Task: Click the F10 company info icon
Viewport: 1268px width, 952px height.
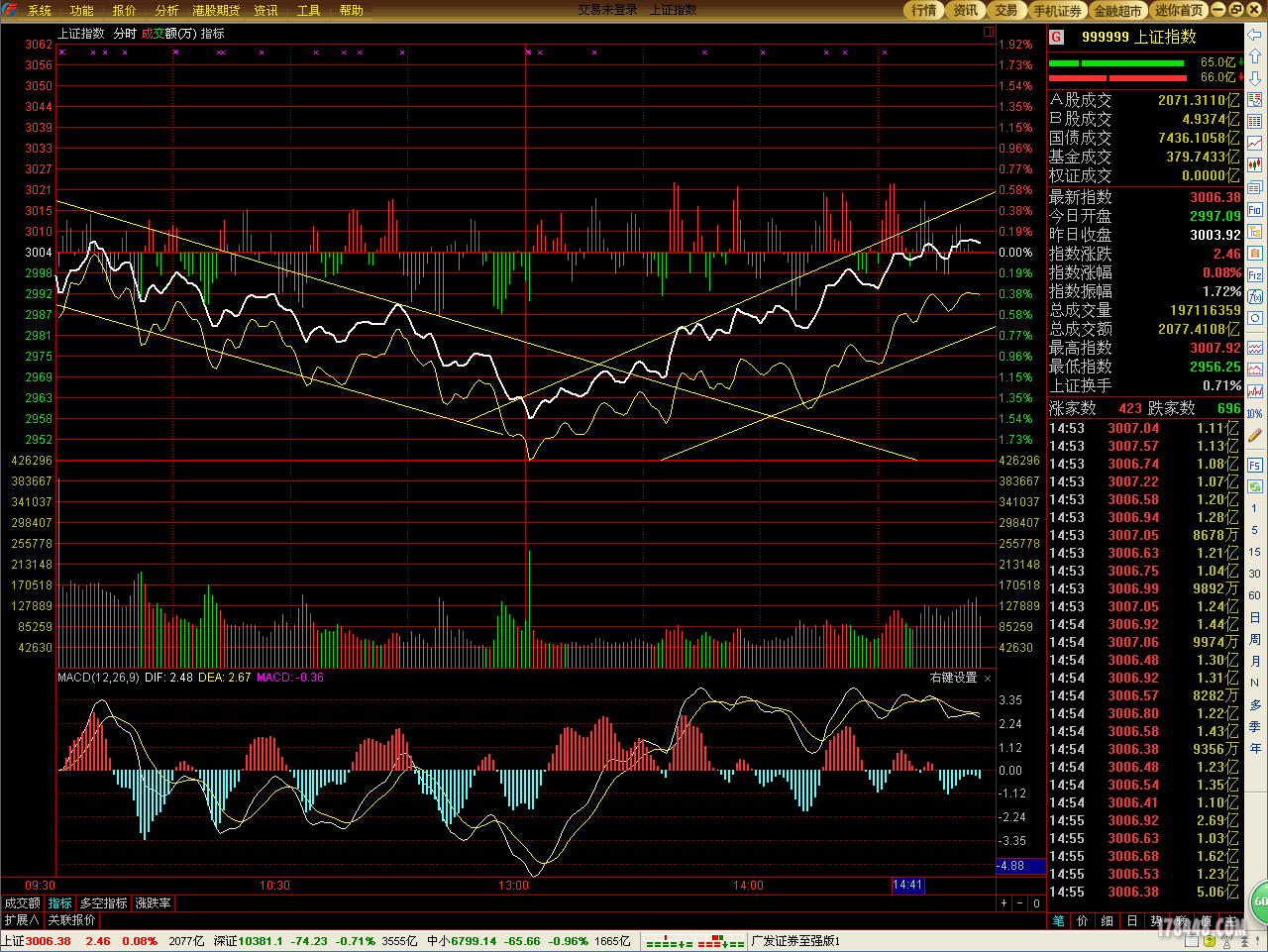Action: [x=1255, y=209]
